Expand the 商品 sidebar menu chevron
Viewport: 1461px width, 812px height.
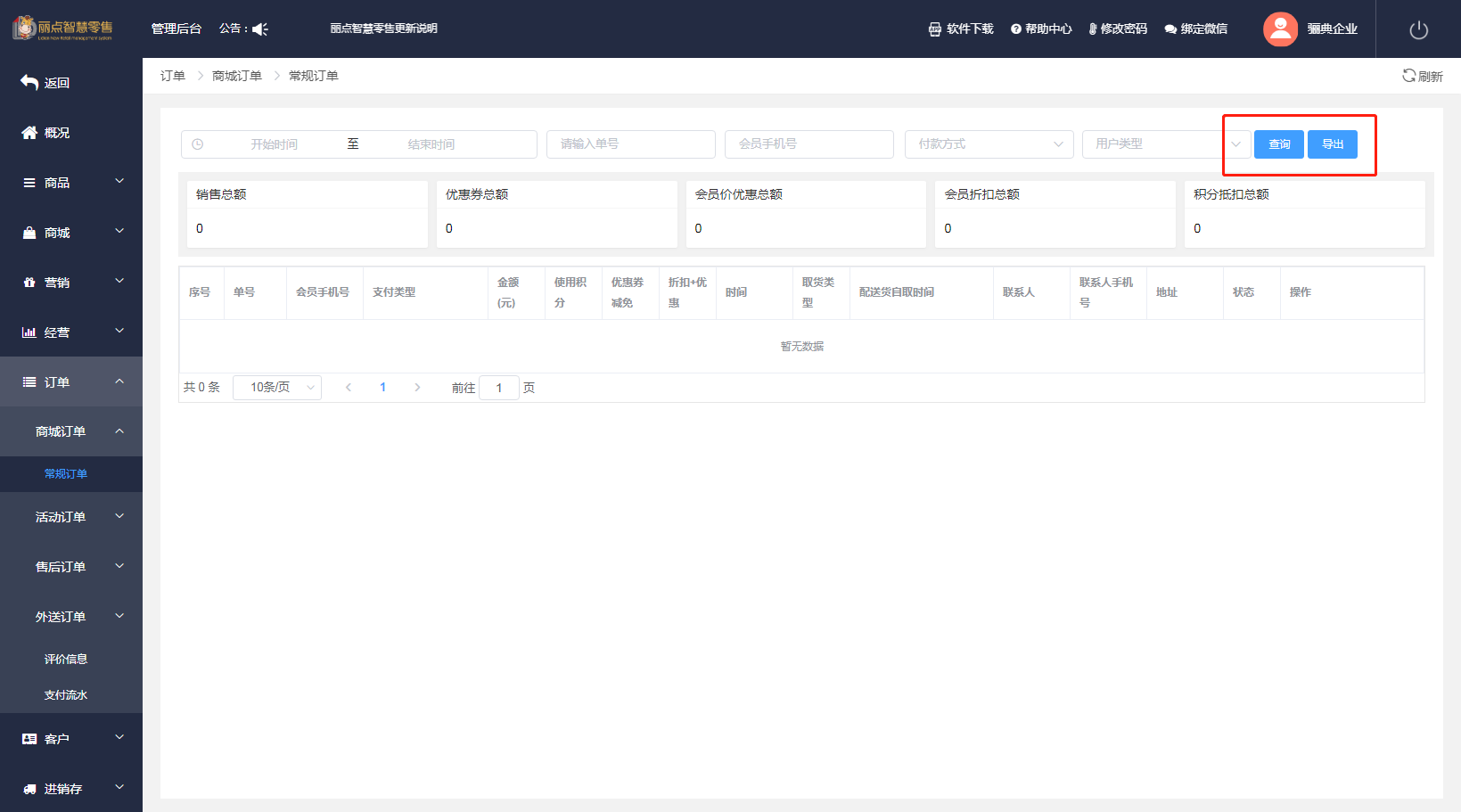pyautogui.click(x=119, y=181)
